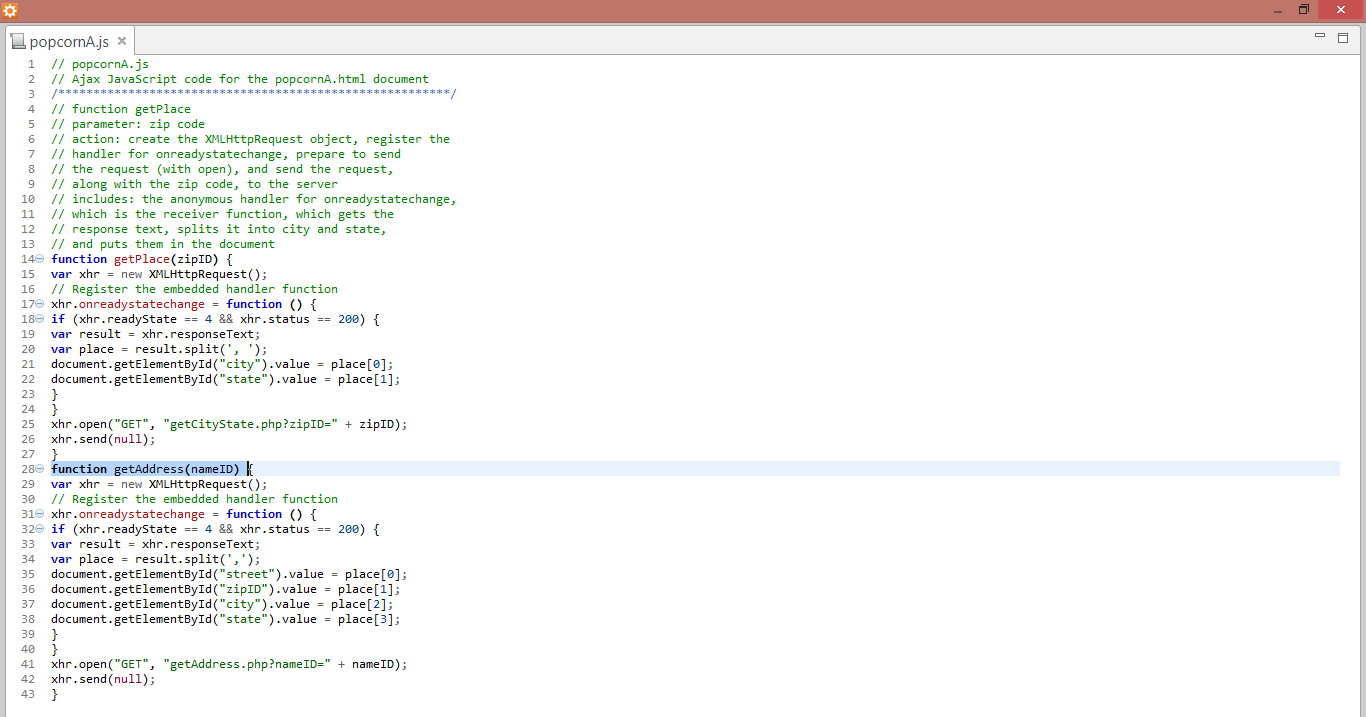This screenshot has height=717, width=1366.
Task: Click the first comment line "// popcornA.js"
Action: 100,64
